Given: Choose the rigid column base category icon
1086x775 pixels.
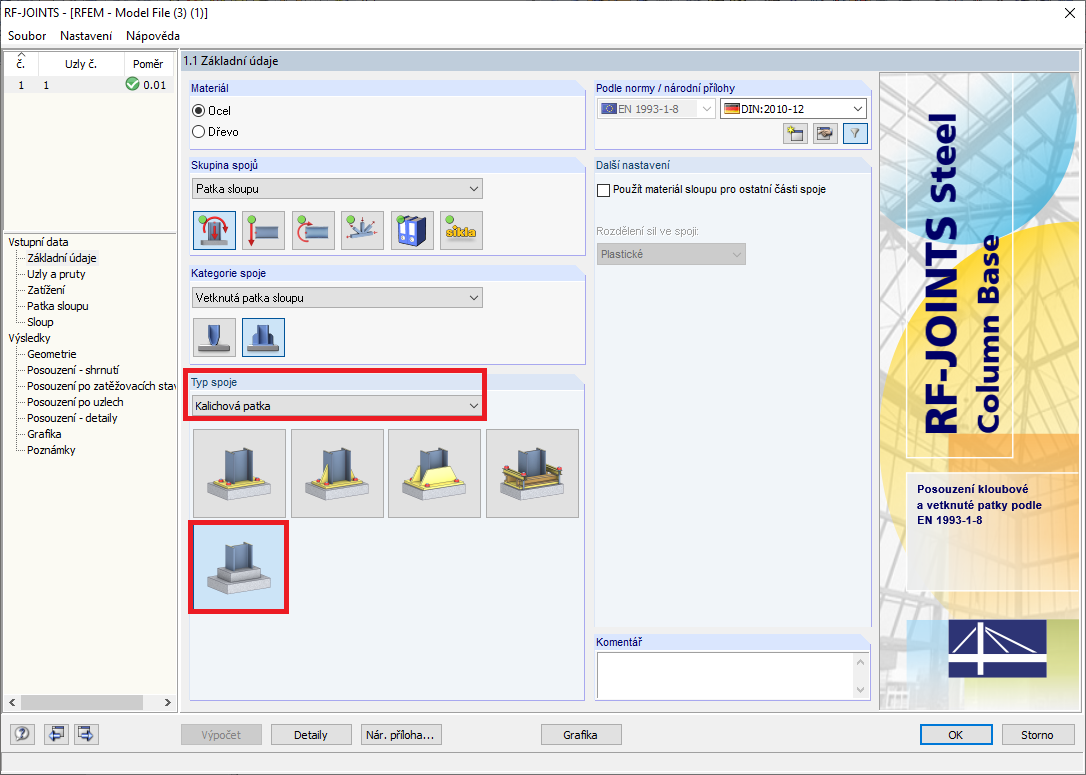Looking at the screenshot, I should 263,337.
